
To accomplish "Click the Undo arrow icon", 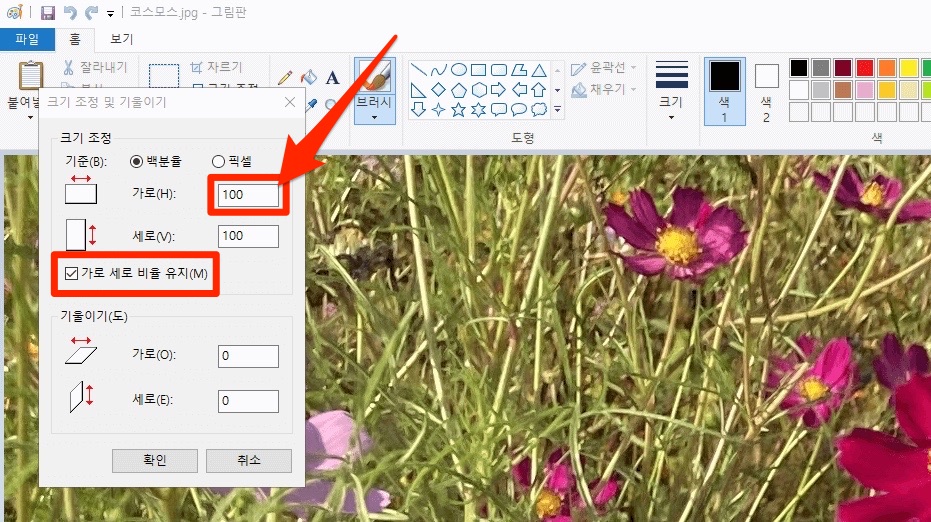I will pos(71,12).
